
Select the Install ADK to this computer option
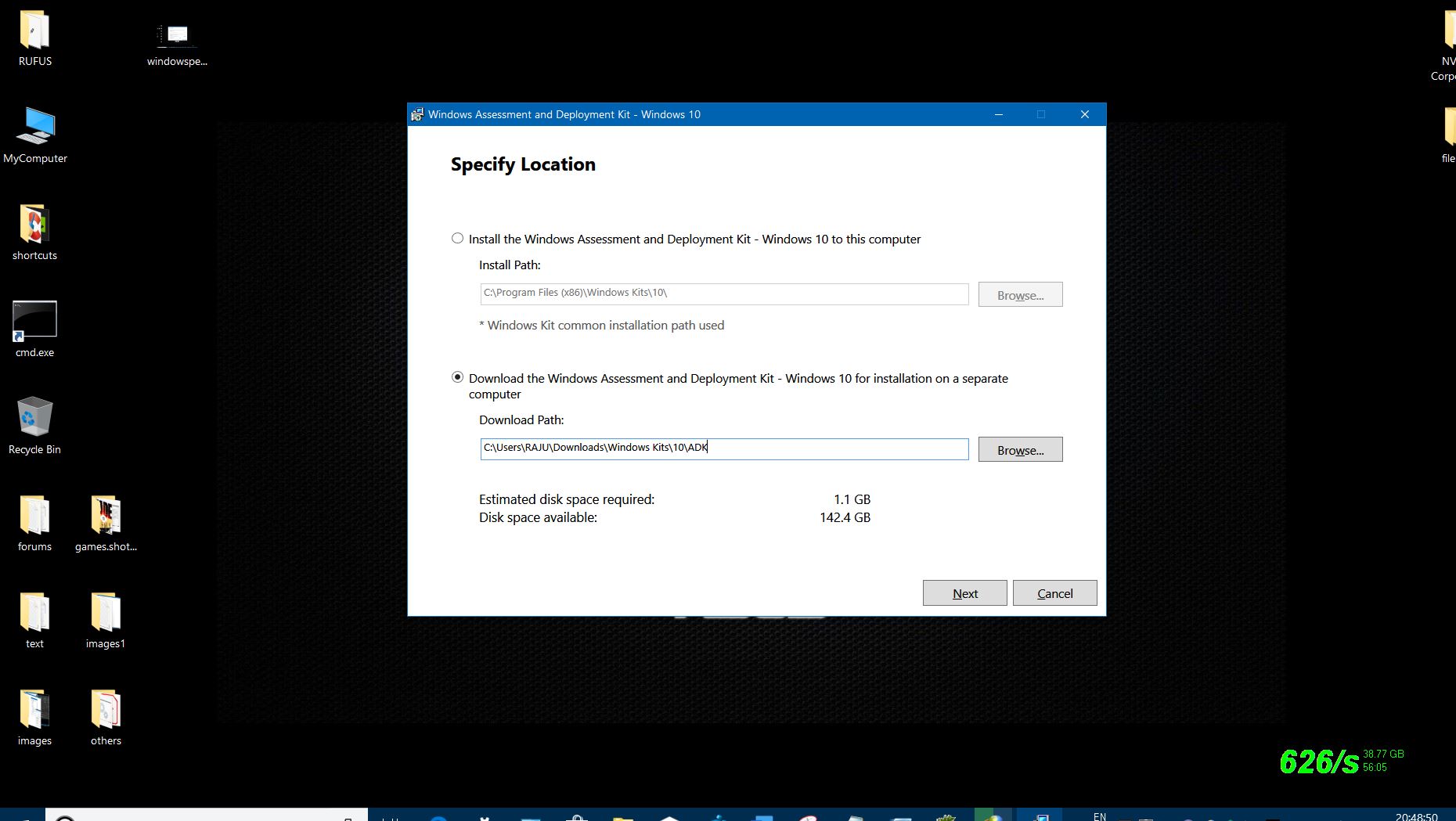(x=458, y=239)
